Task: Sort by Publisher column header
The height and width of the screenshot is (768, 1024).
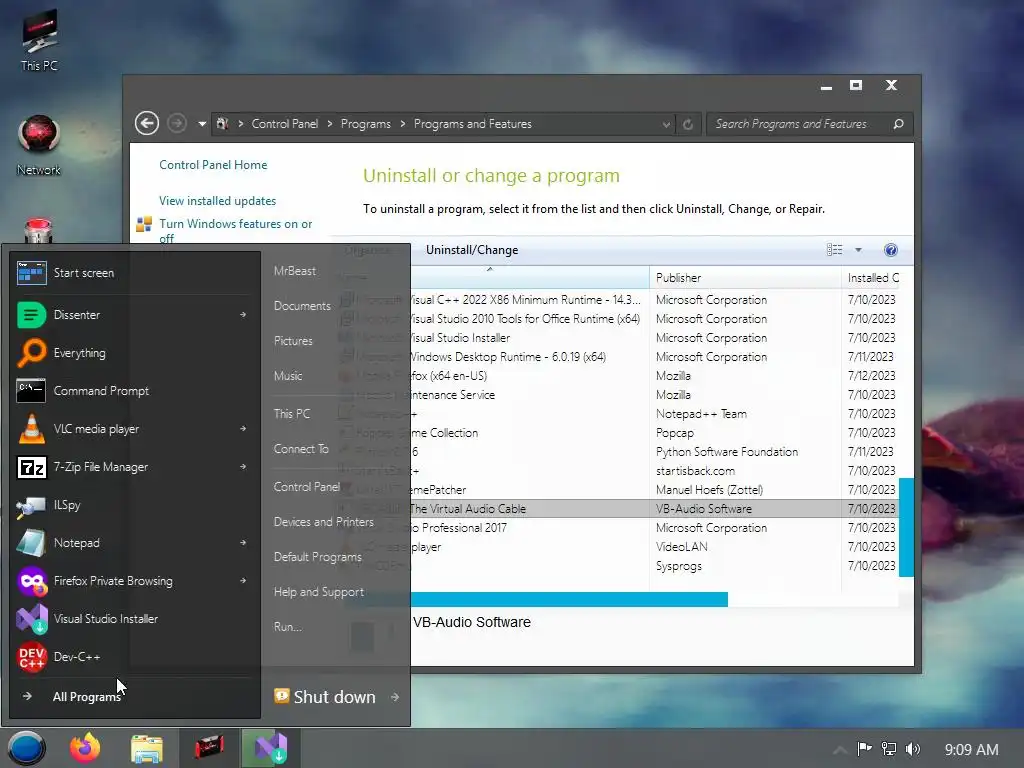Action: pos(745,278)
